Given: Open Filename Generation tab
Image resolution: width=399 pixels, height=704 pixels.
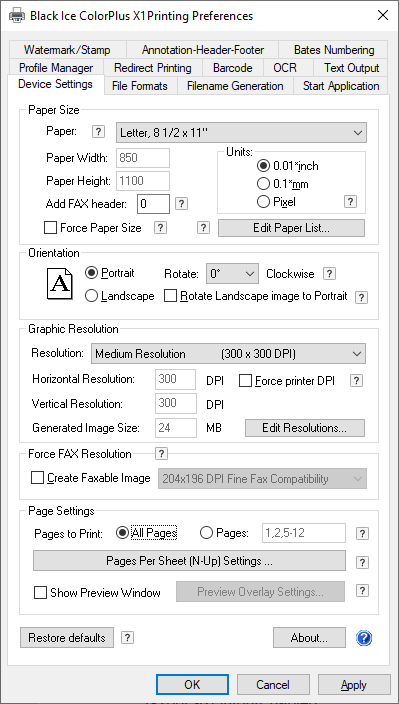Looking at the screenshot, I should coord(235,86).
